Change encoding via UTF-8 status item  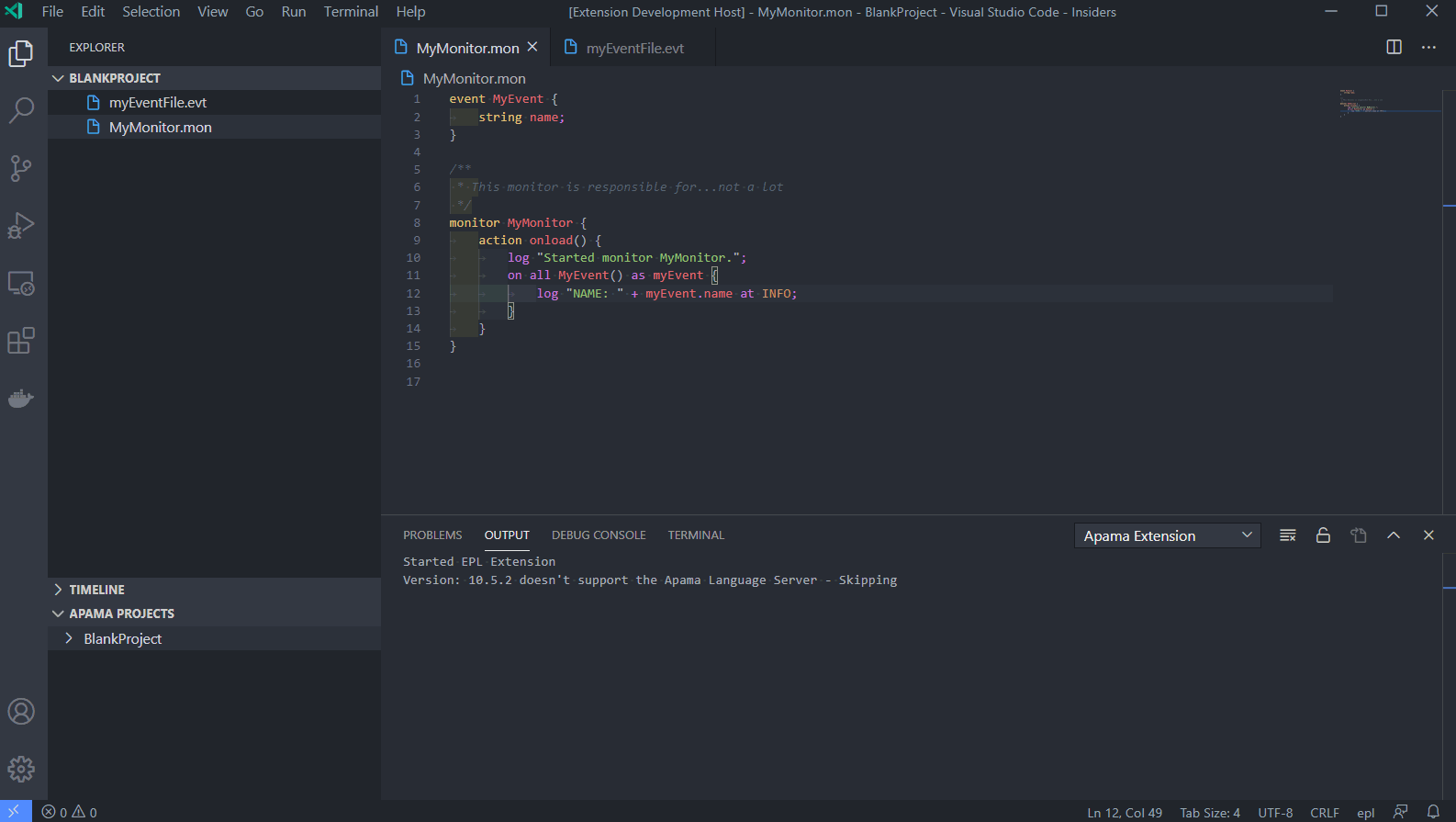1275,812
